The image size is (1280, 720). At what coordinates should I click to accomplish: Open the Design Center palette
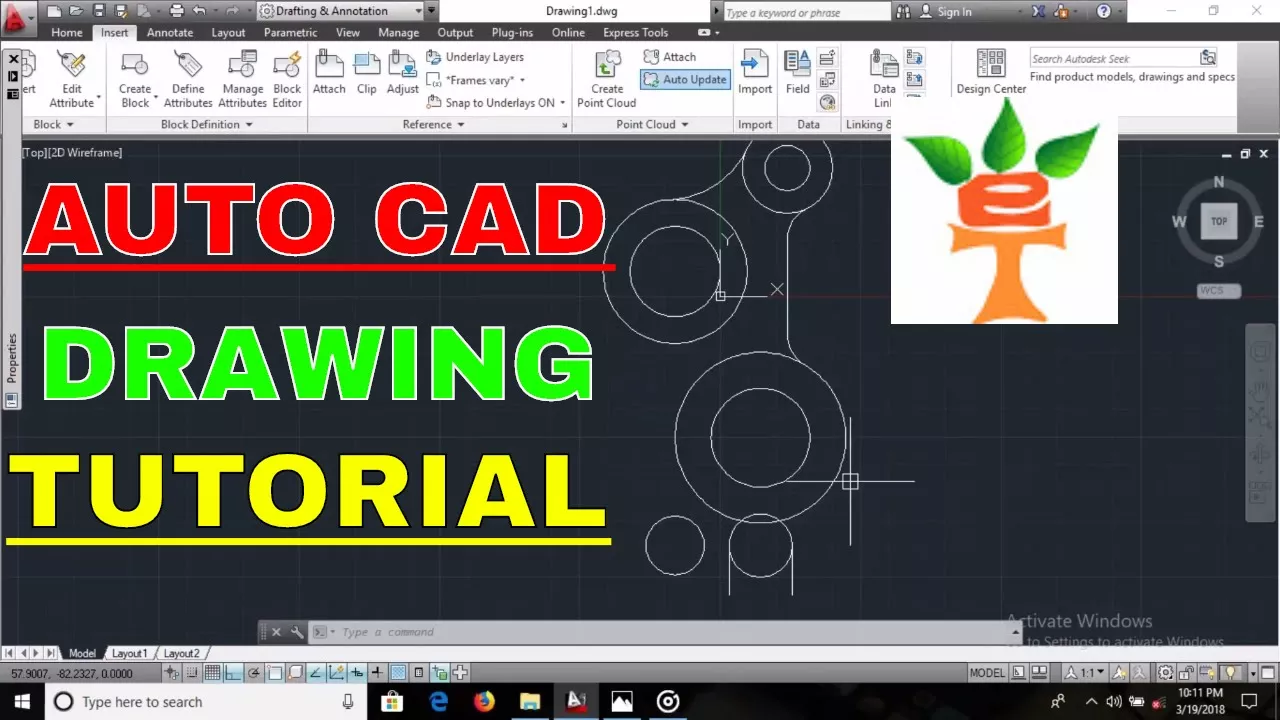pos(991,72)
